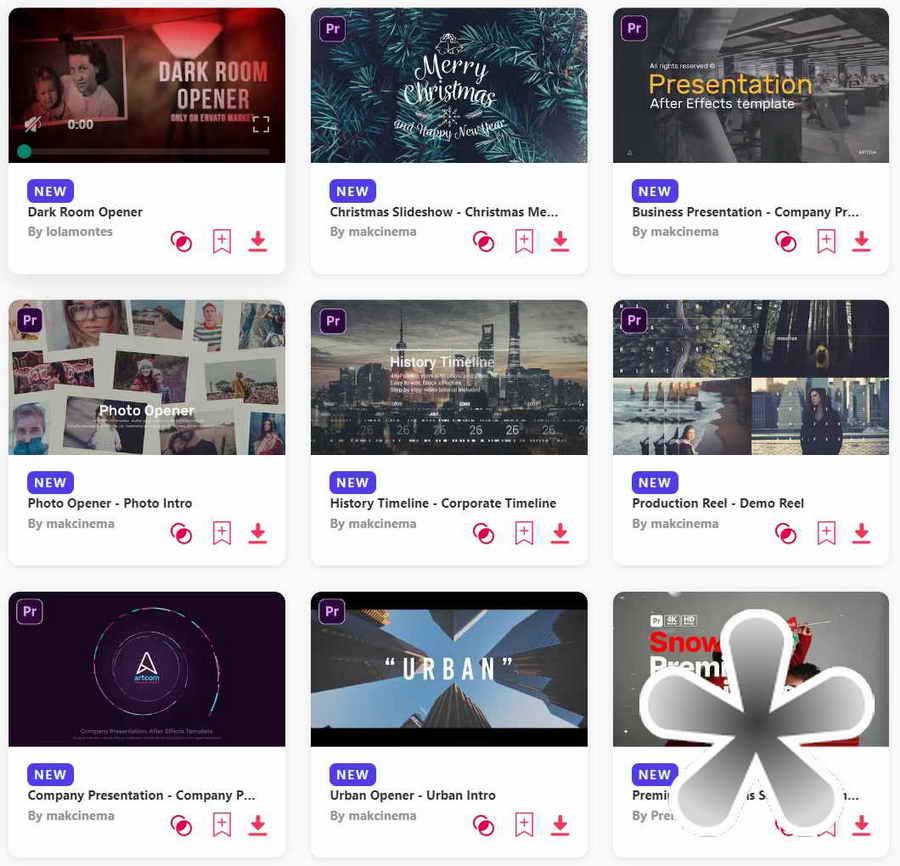Open the Christmas Slideshow title link

point(444,212)
